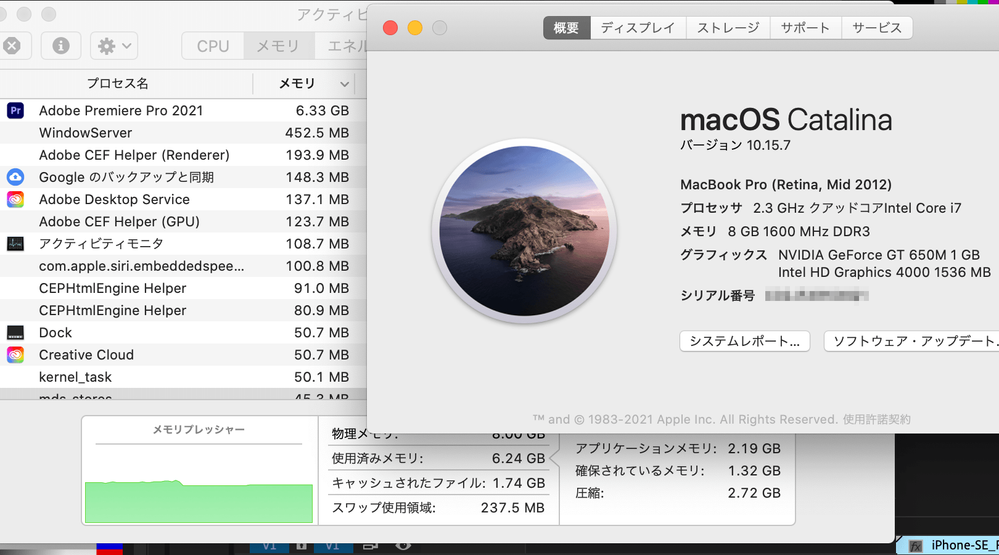Click the アプリケーションメモリ 2.19 GB entry
999x555 pixels.
tap(678, 449)
